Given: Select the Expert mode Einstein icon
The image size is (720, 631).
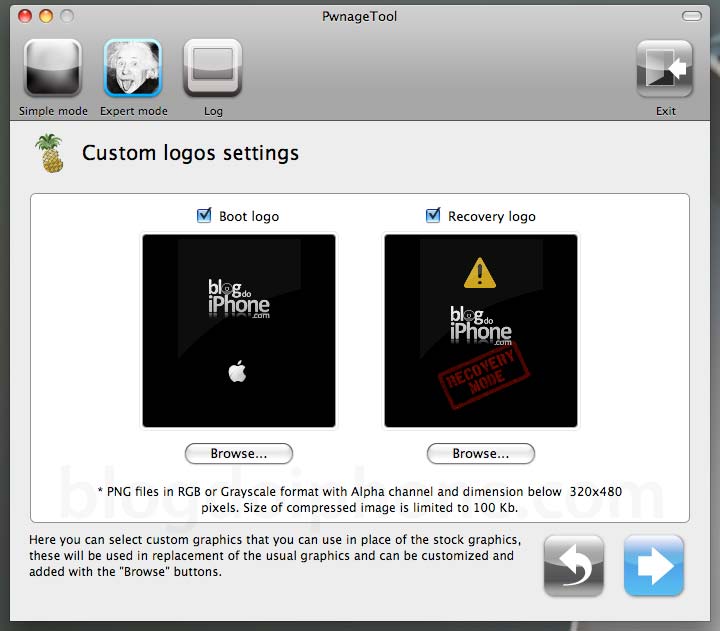Looking at the screenshot, I should click(x=133, y=68).
